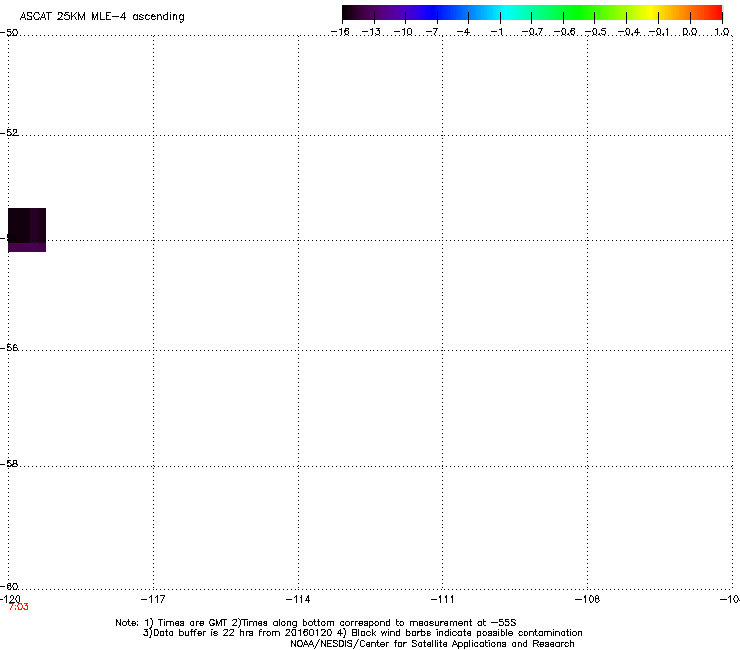Viewport: 740px width, 650px height.
Task: Click the '0.0' color scale label
Action: 690,32
